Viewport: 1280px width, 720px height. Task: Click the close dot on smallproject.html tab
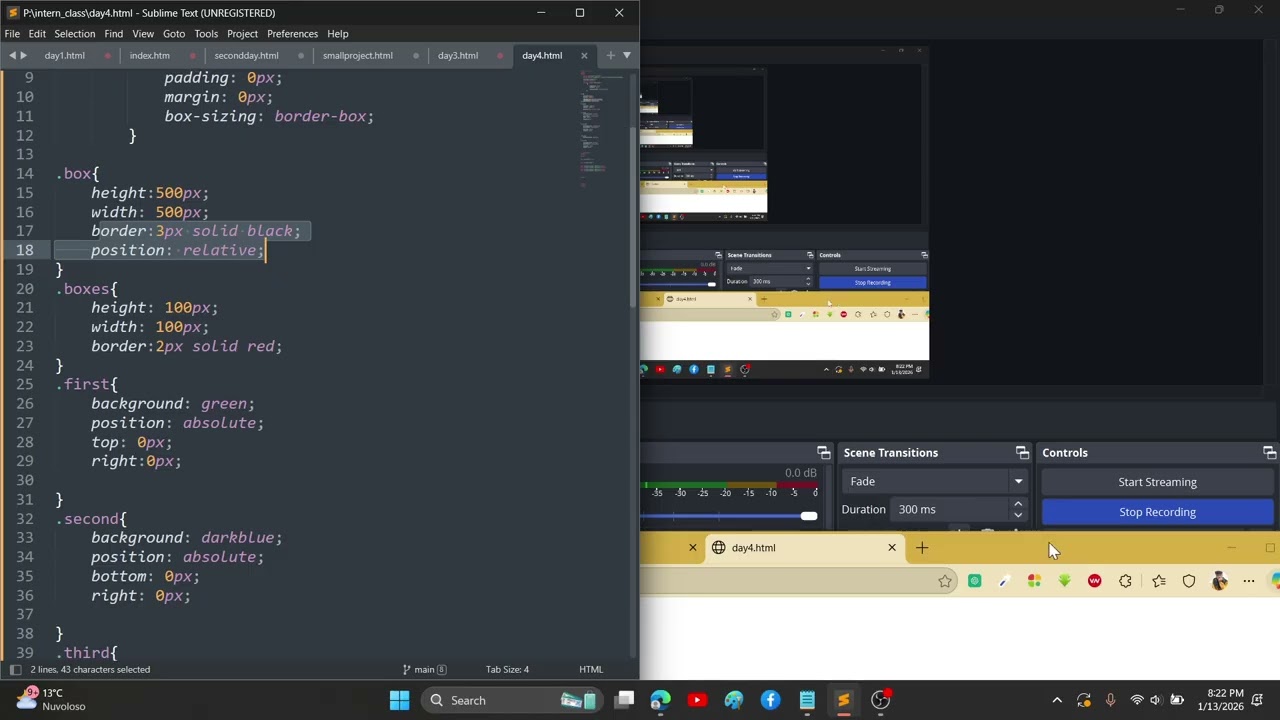(415, 55)
